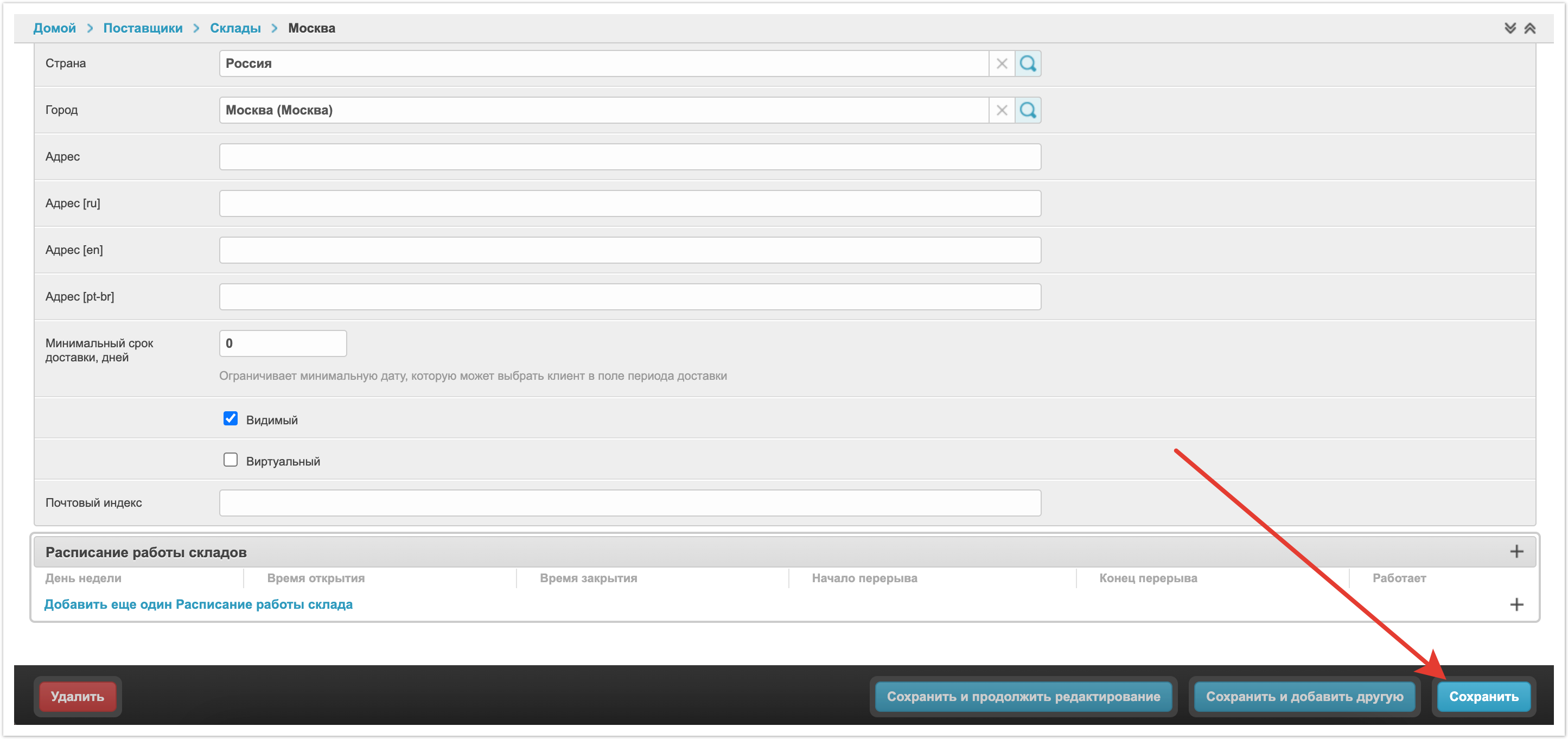Clear the Город field with X icon
1568x739 pixels.
[x=1002, y=110]
